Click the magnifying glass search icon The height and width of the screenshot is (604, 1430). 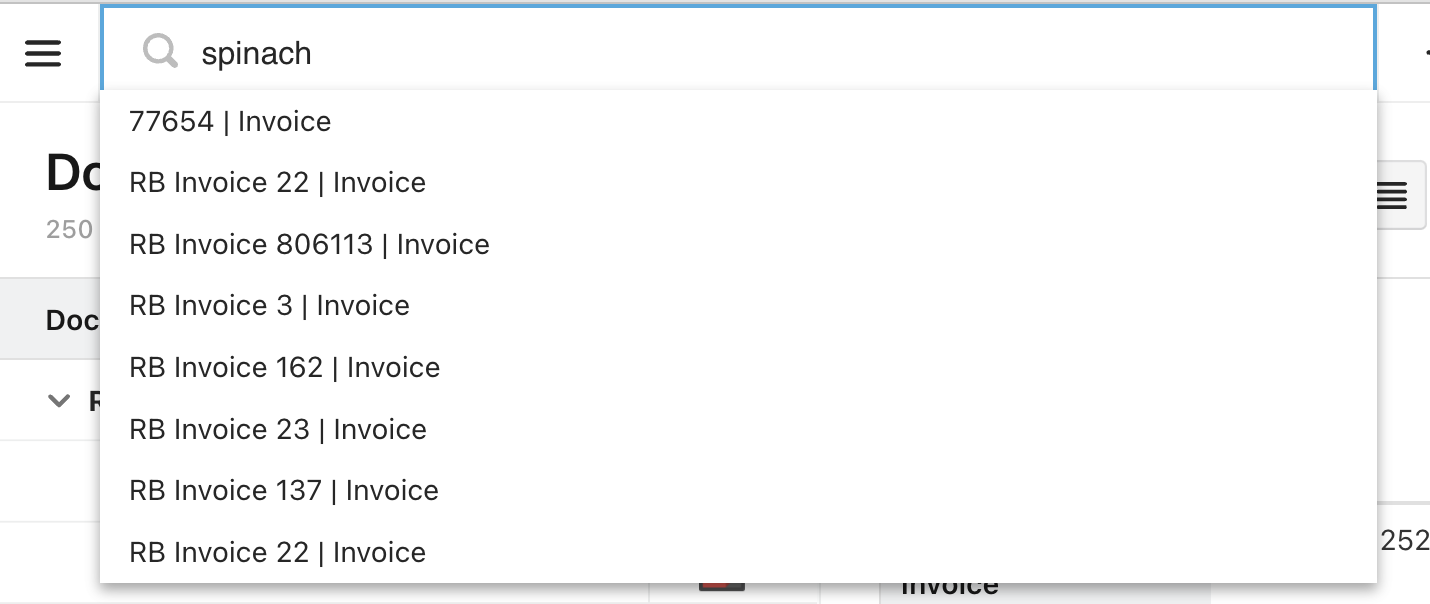pos(160,51)
